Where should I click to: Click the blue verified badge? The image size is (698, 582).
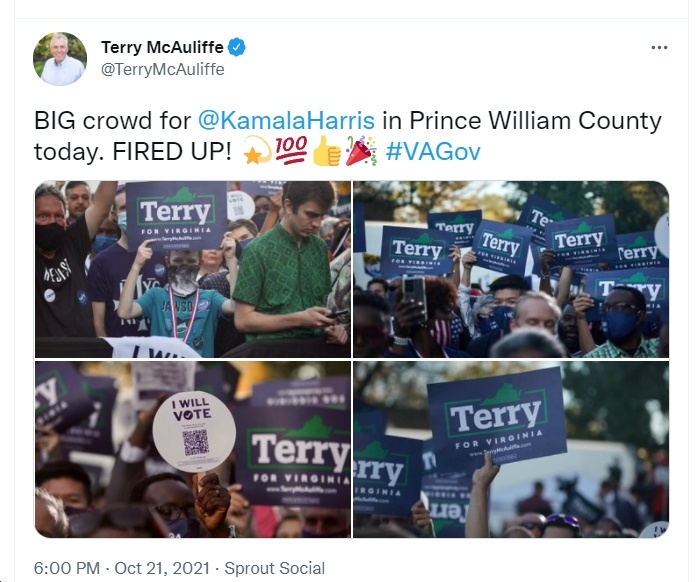click(x=236, y=47)
